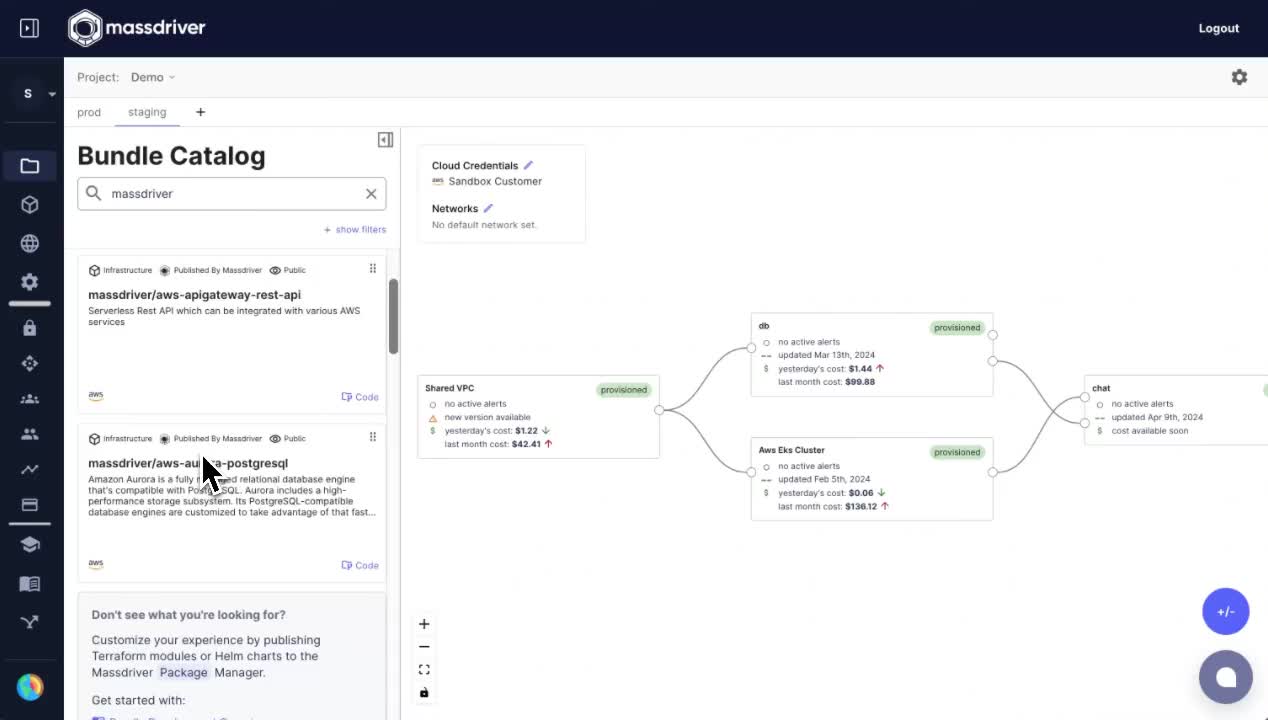Clear the massdriver search text
The width and height of the screenshot is (1268, 720).
371,194
